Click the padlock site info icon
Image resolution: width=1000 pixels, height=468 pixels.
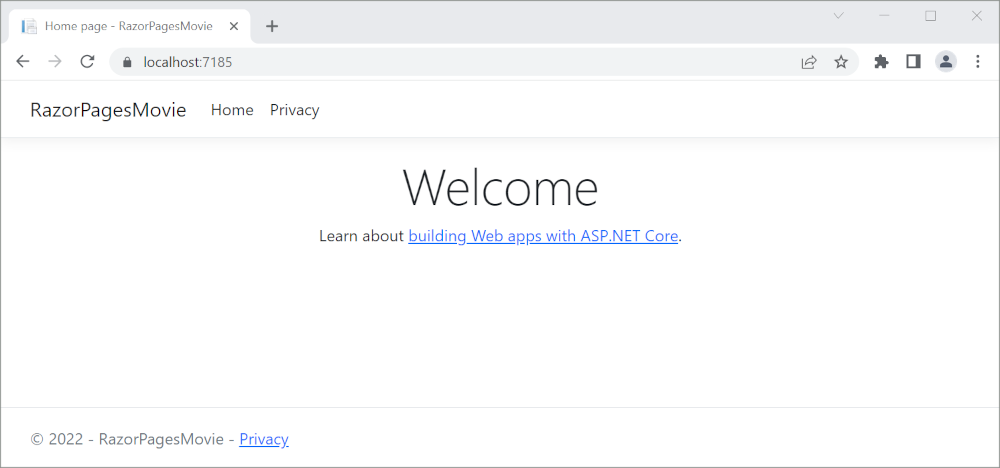[x=127, y=62]
